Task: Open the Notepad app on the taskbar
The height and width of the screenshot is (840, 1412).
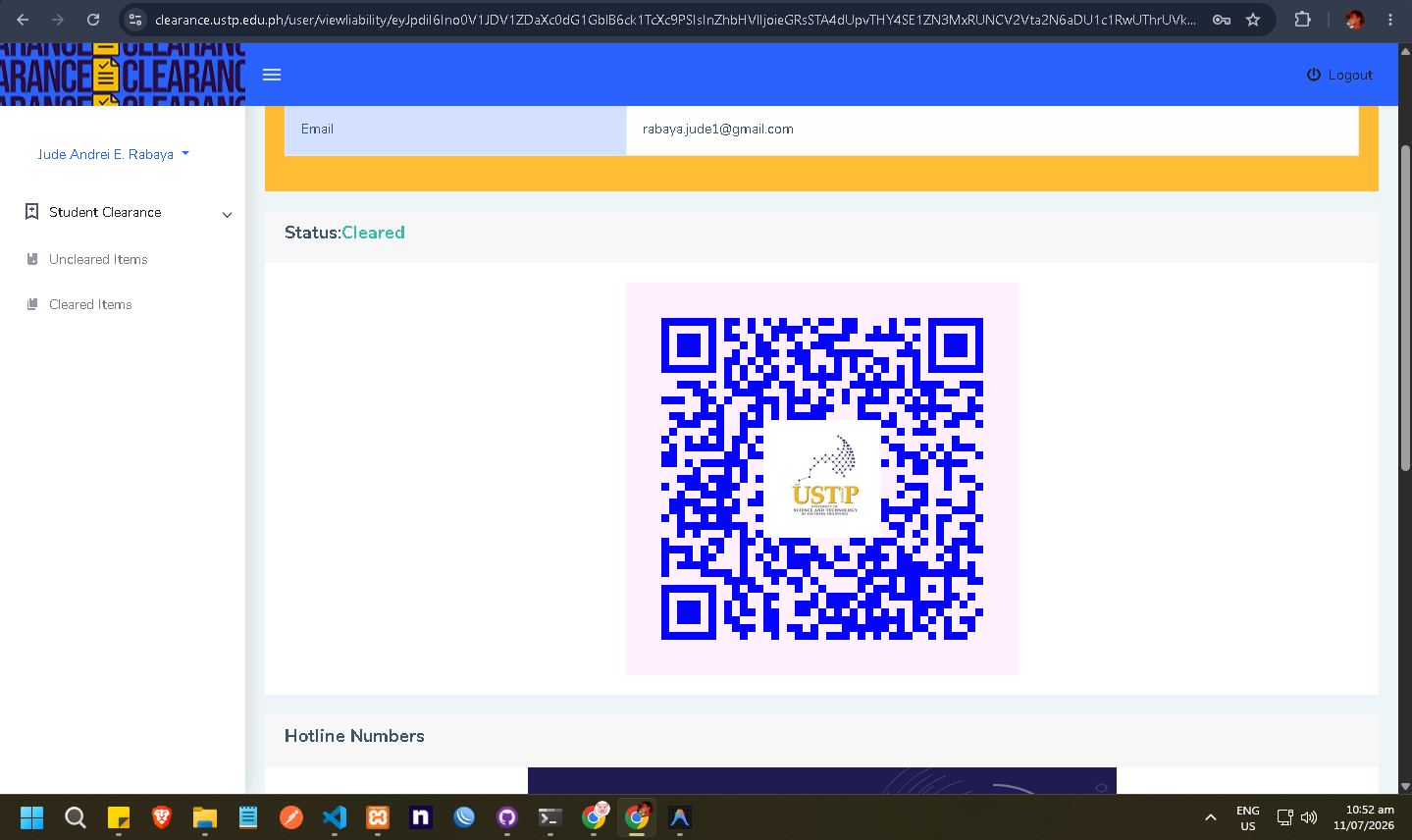Action: point(248,817)
